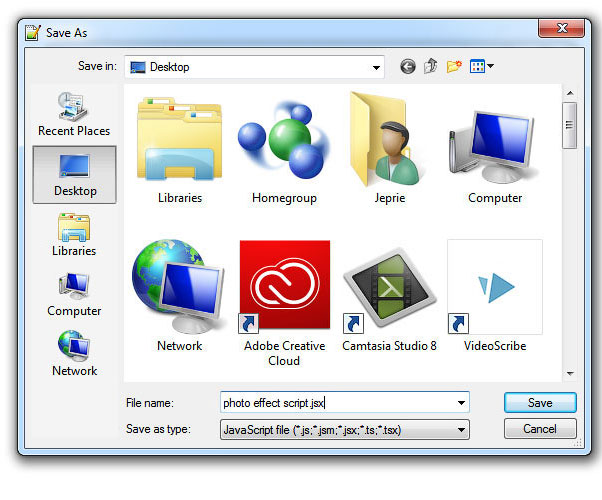Open the View Menu icon
Screen dimensions: 602x500
pos(477,66)
